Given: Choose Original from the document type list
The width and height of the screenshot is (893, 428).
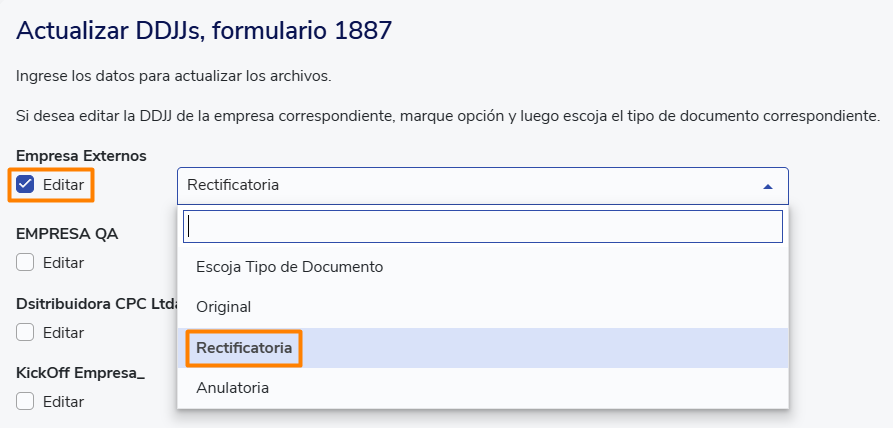Looking at the screenshot, I should [223, 307].
